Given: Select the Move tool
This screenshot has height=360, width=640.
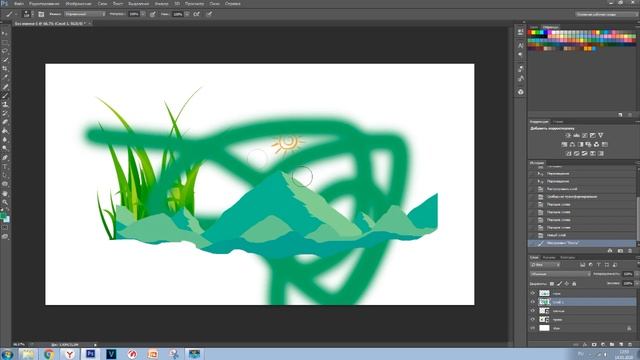Looking at the screenshot, I should pos(5,33).
